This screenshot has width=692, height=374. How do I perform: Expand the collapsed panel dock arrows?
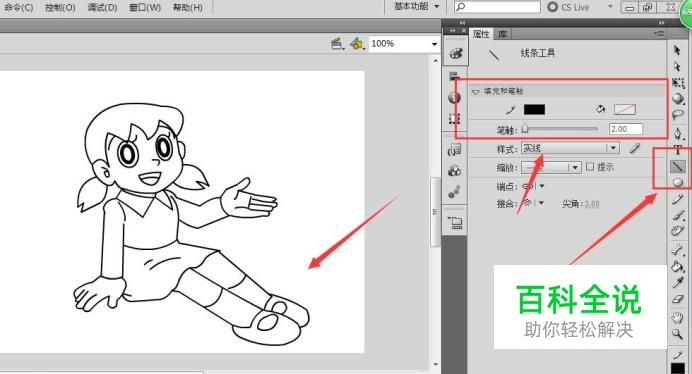(462, 23)
